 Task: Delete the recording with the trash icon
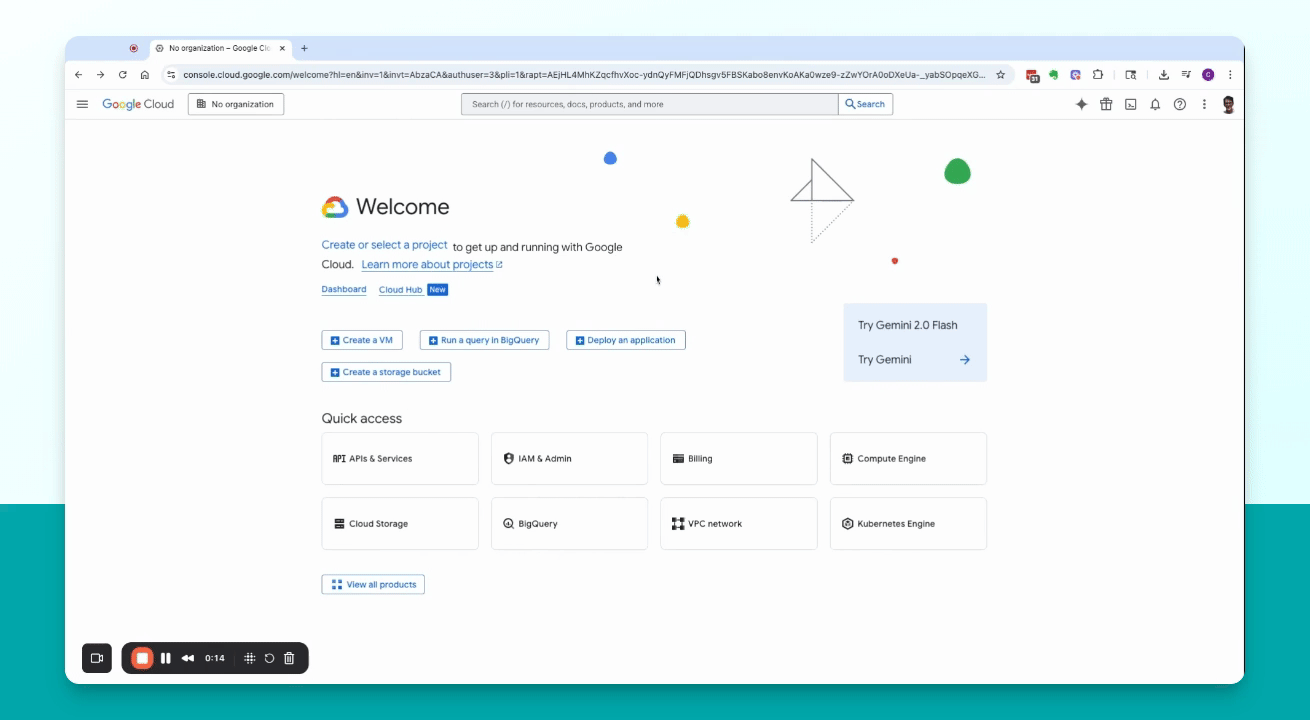[x=289, y=658]
